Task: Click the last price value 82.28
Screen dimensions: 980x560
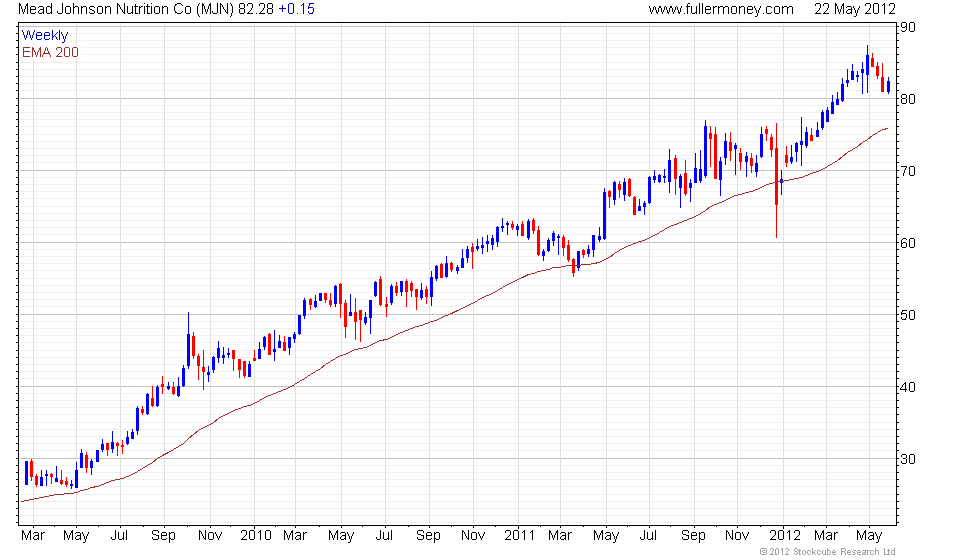Action: coord(256,9)
